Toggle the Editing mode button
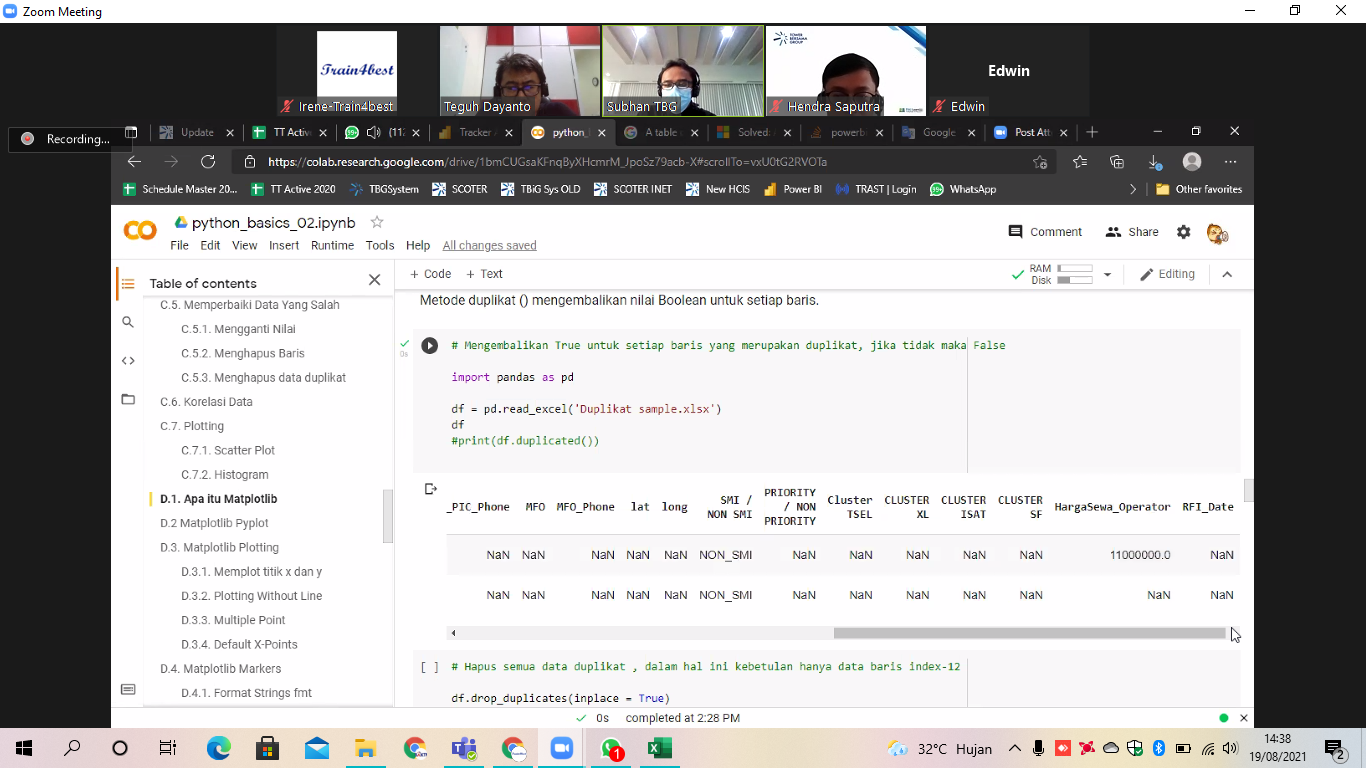 1167,274
